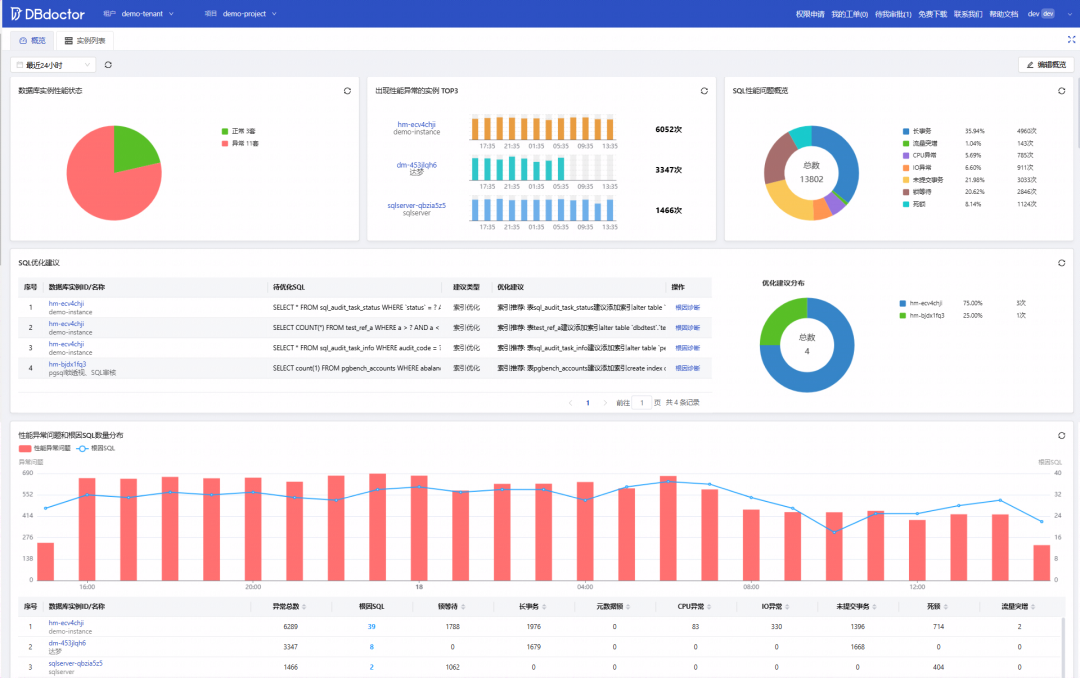Toggle hm-bjdx1fq3 in the 优化建议分布 legend

pyautogui.click(x=922, y=316)
